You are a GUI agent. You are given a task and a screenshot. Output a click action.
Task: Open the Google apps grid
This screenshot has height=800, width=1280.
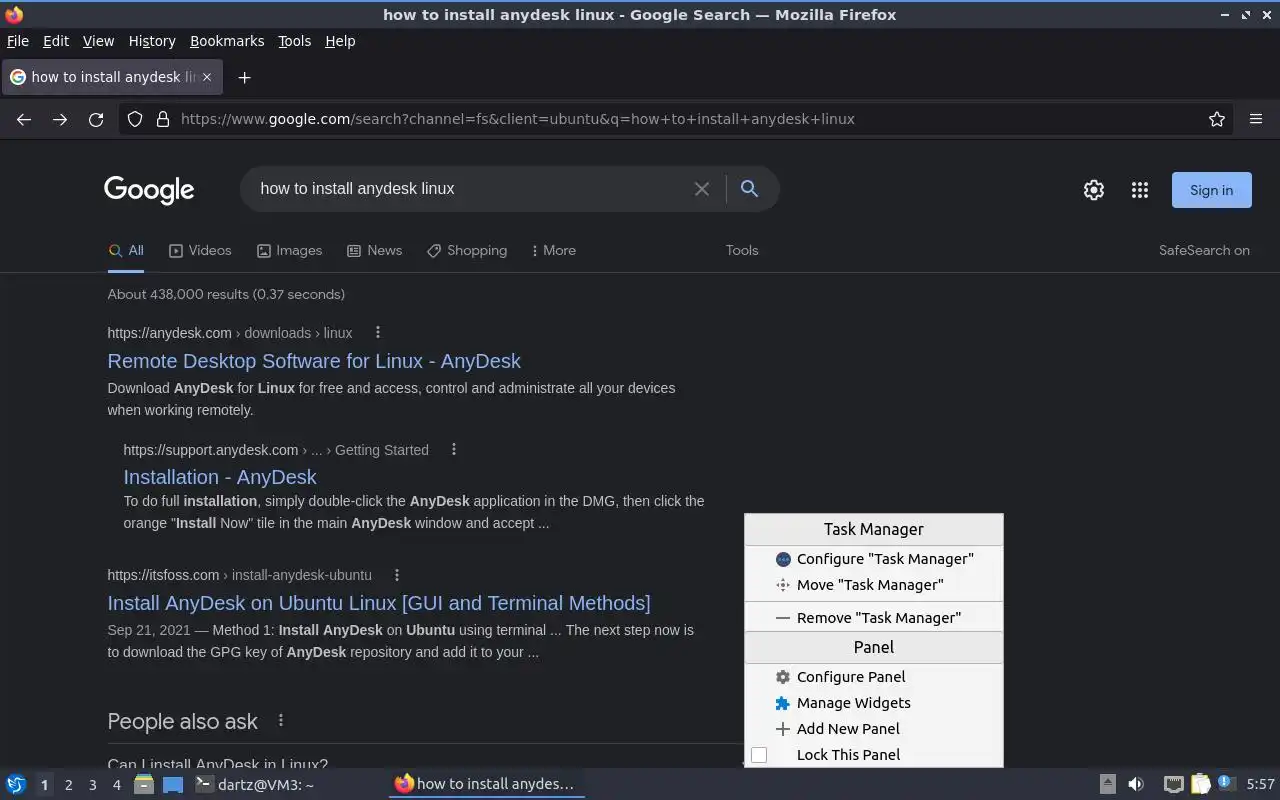click(1140, 190)
